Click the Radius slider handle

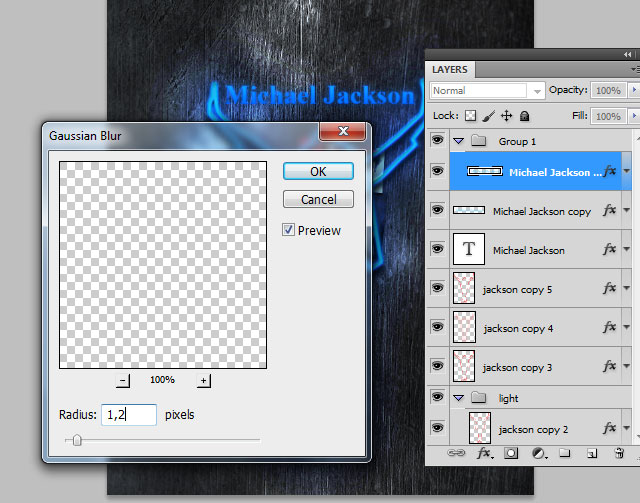pyautogui.click(x=77, y=440)
